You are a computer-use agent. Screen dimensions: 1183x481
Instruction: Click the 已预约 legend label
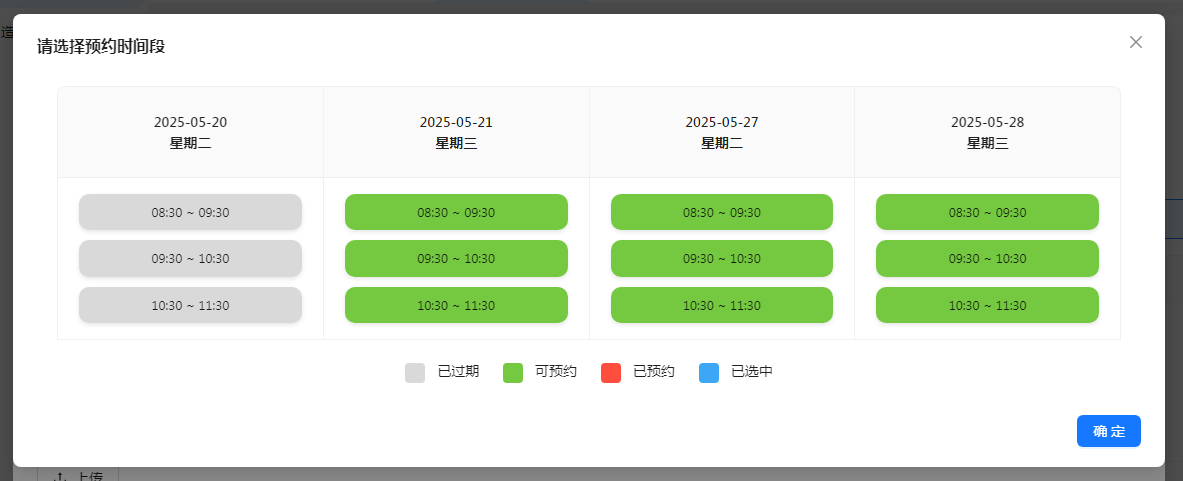click(x=653, y=372)
